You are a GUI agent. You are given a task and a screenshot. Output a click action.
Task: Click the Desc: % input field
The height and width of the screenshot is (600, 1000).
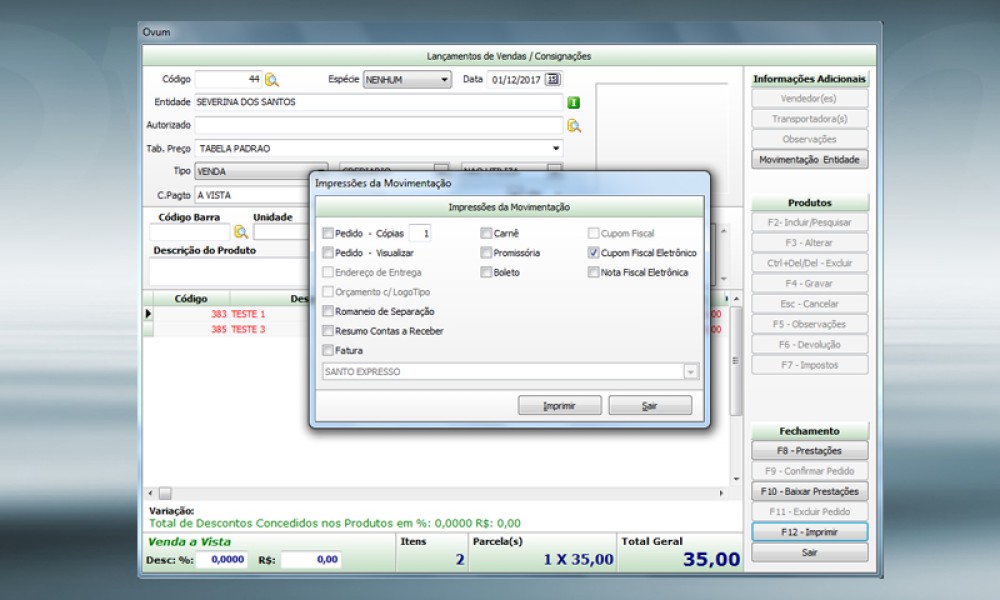222,560
